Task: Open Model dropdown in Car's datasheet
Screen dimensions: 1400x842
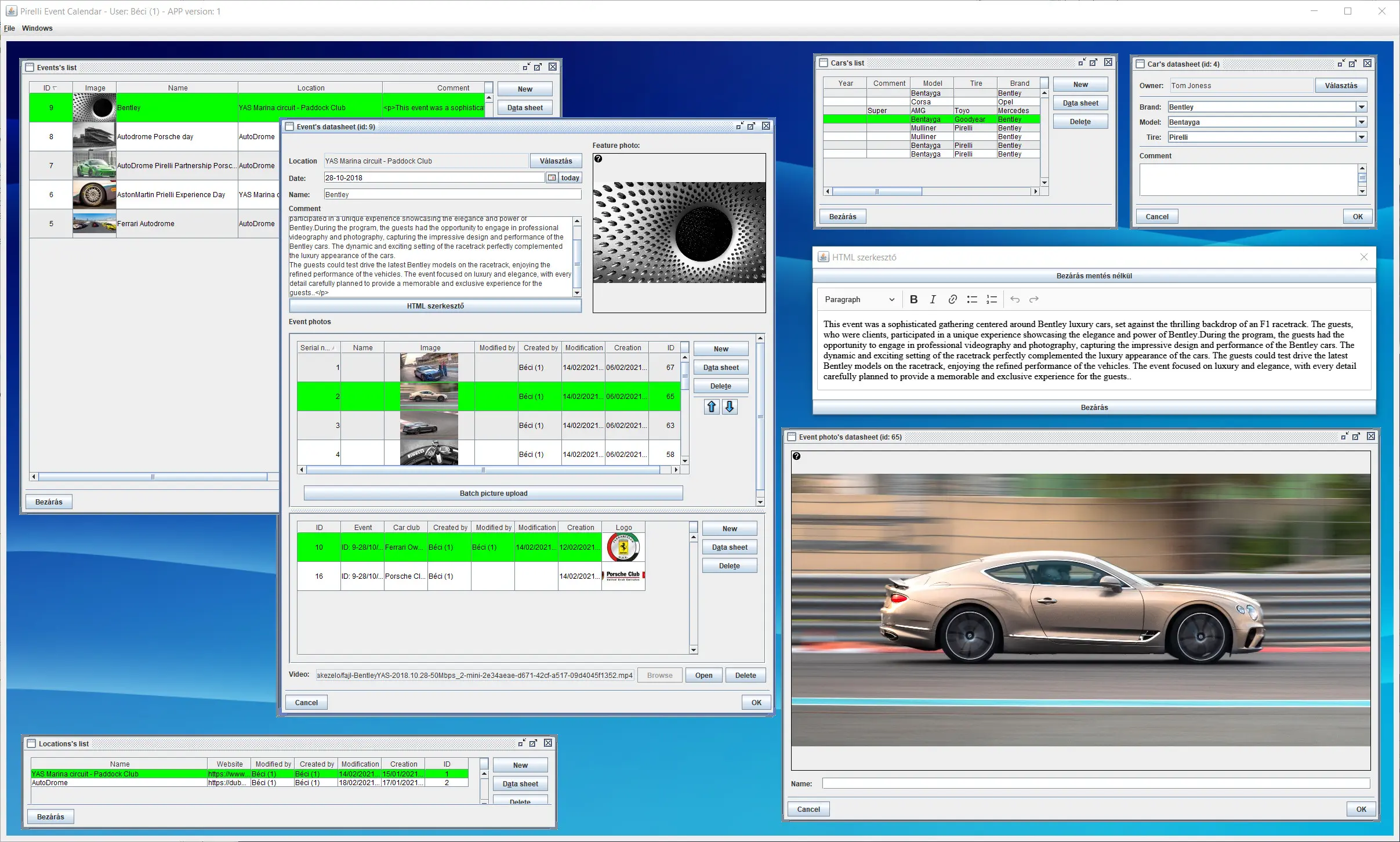Action: (1361, 122)
